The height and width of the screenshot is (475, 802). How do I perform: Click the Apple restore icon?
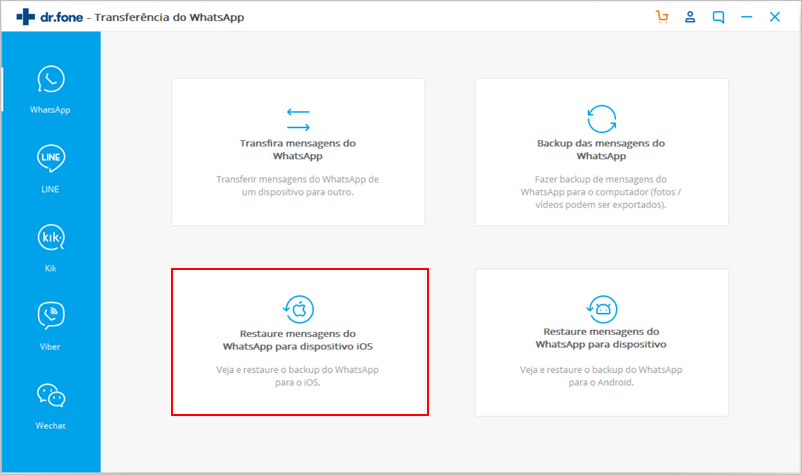pos(298,309)
